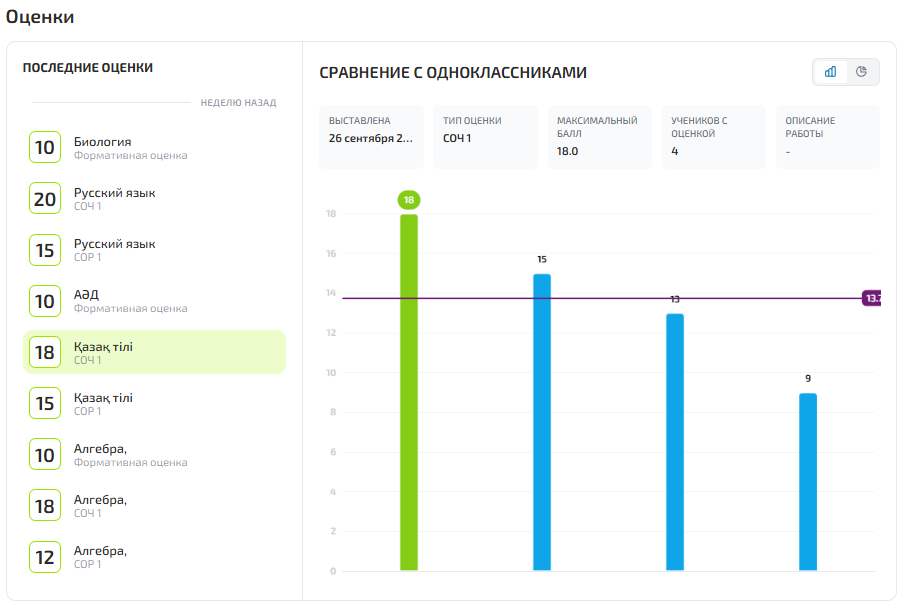
Task: Click the grade 20 badge for Русский язык
Action: [45, 199]
